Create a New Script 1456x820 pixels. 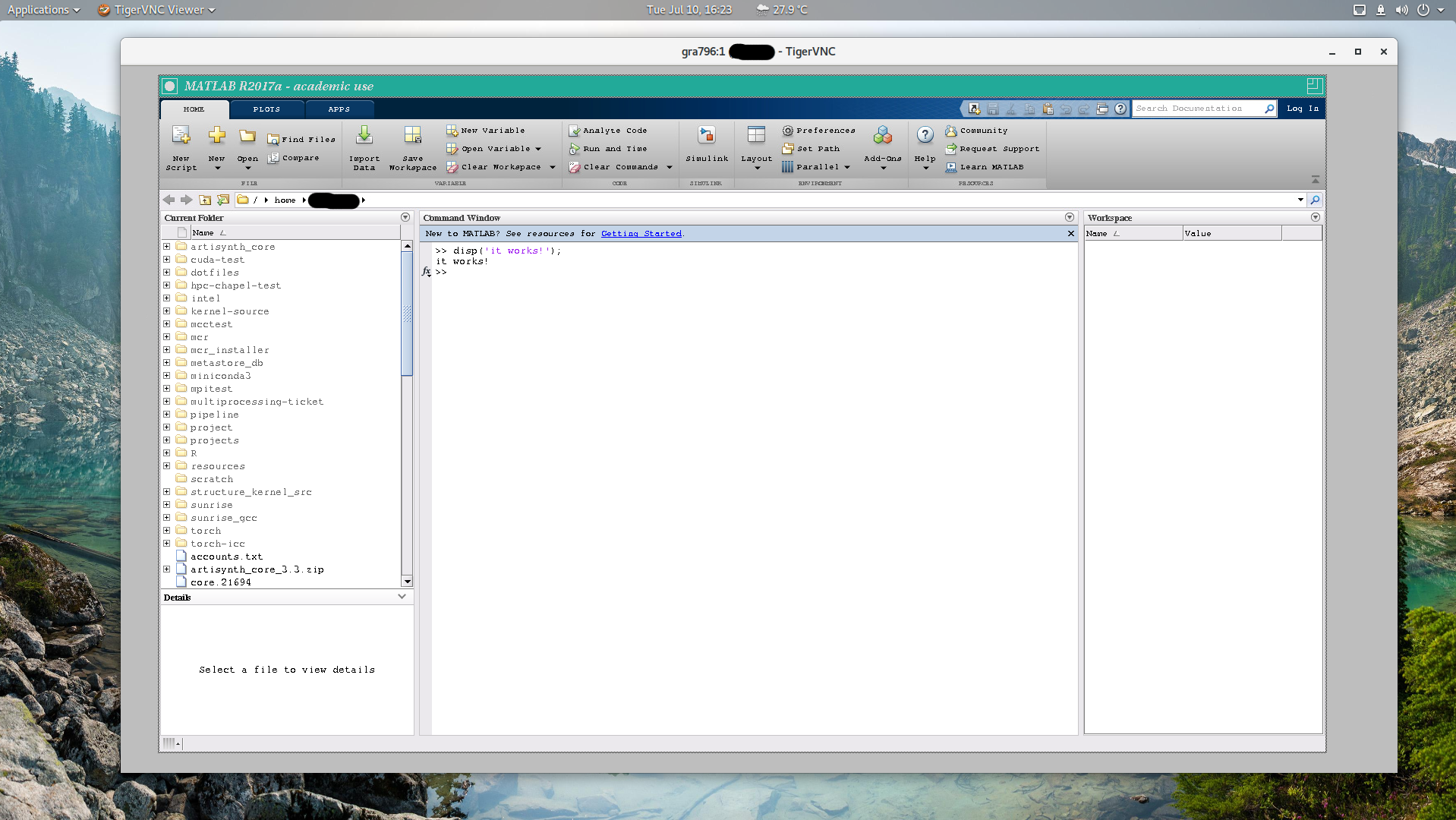tap(181, 148)
